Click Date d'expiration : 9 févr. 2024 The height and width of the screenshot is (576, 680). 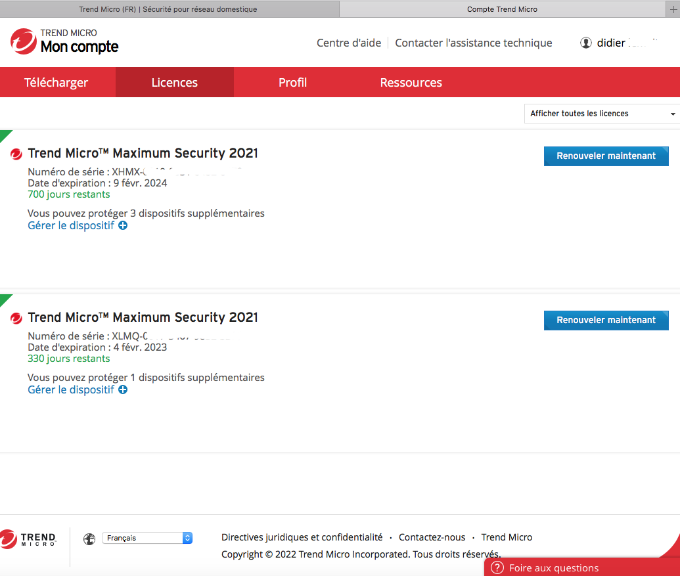coord(97,183)
